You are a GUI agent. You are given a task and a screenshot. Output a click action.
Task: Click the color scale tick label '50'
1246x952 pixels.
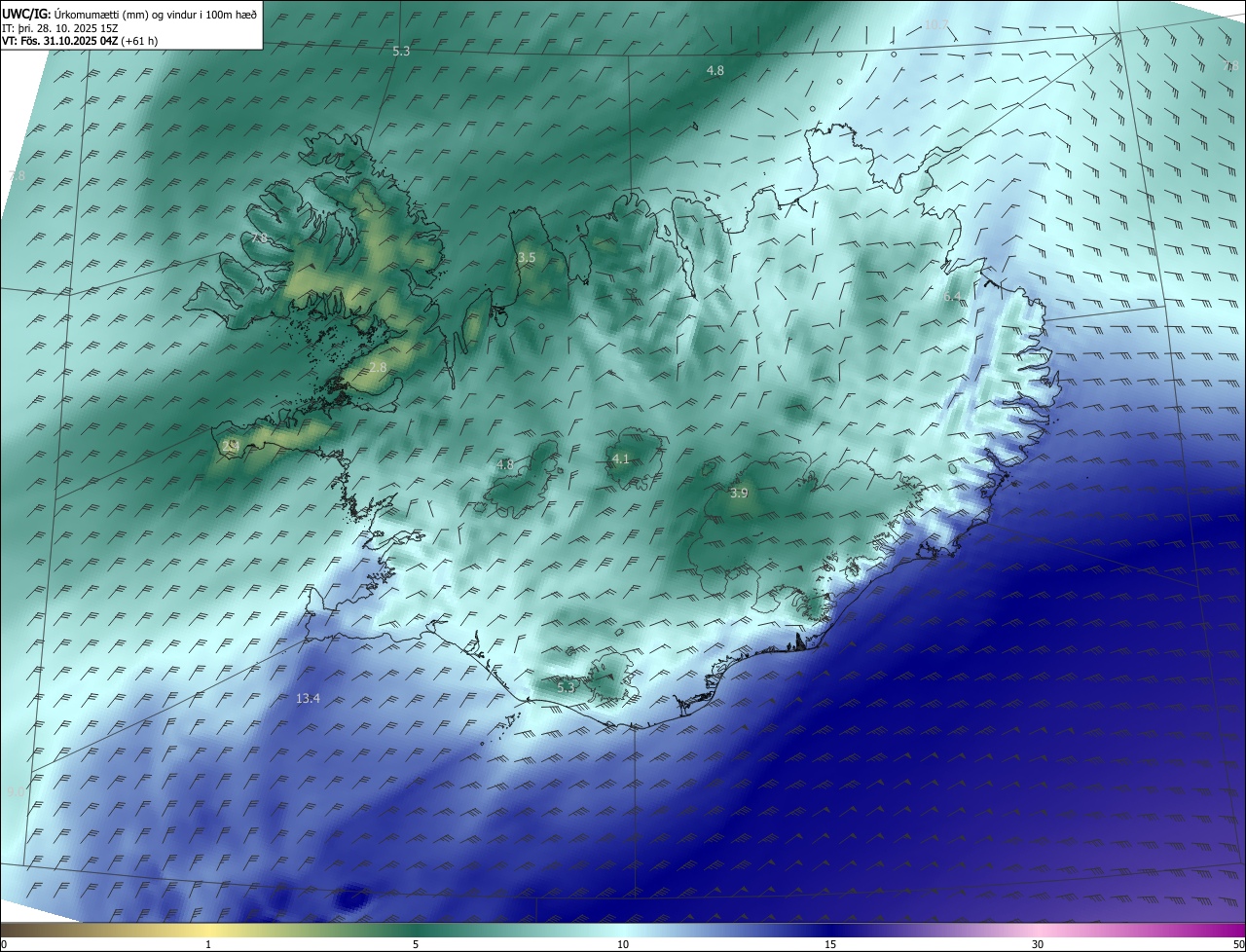[1238, 944]
